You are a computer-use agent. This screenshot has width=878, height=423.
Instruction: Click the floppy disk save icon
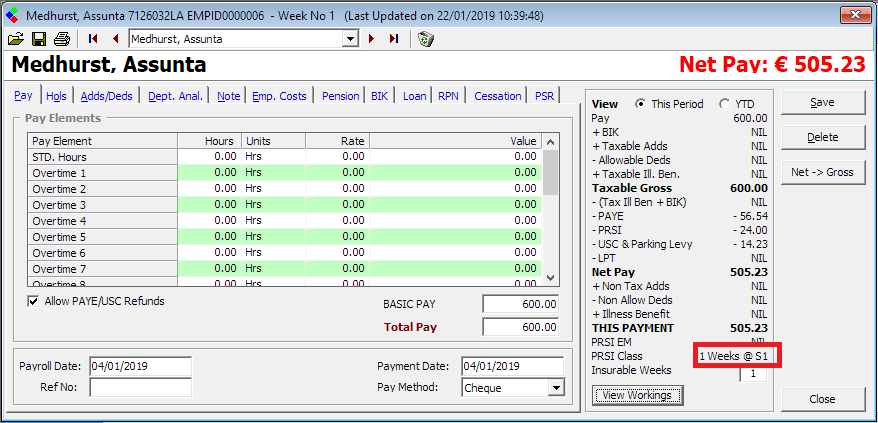coord(39,39)
